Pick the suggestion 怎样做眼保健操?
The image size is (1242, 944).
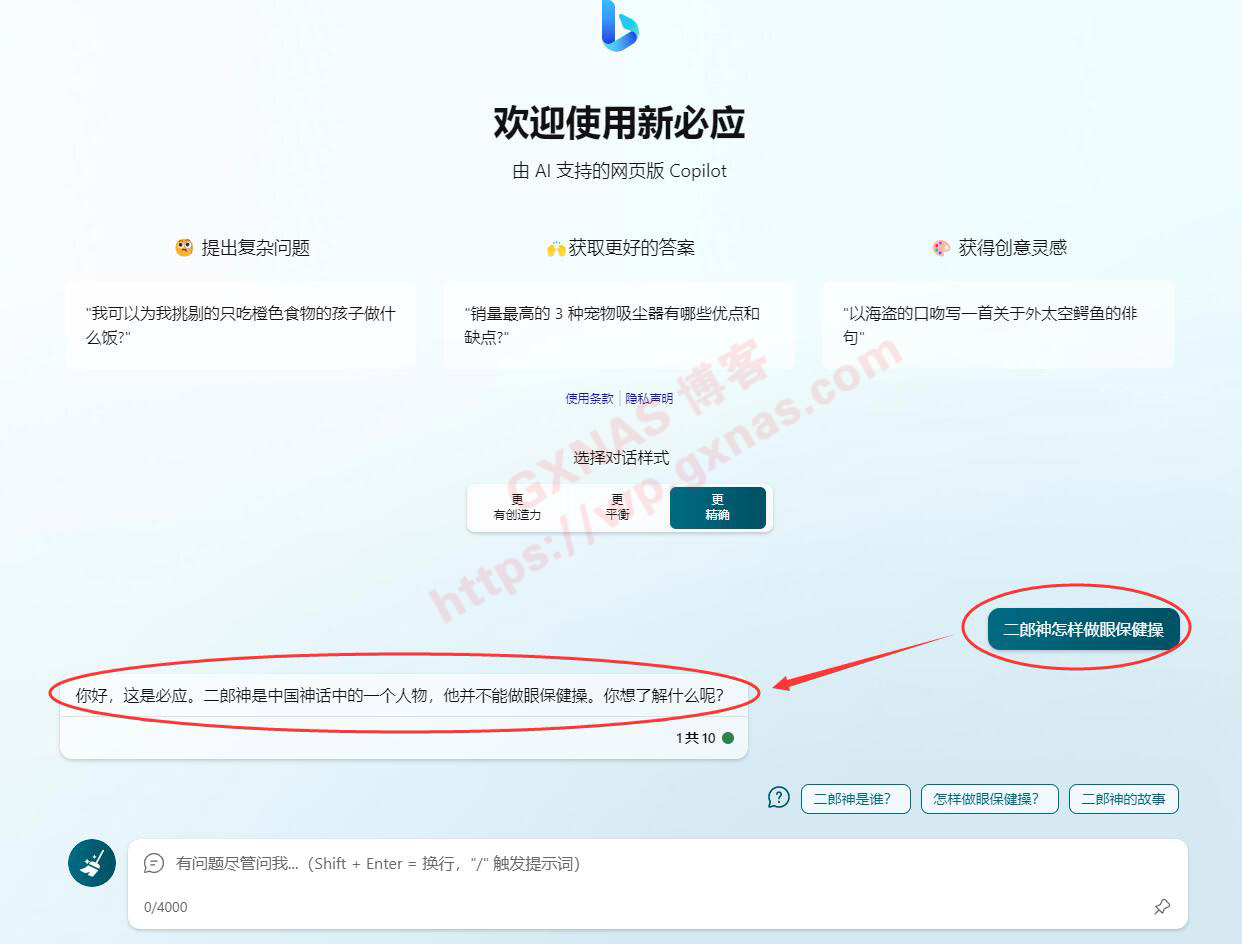(989, 799)
